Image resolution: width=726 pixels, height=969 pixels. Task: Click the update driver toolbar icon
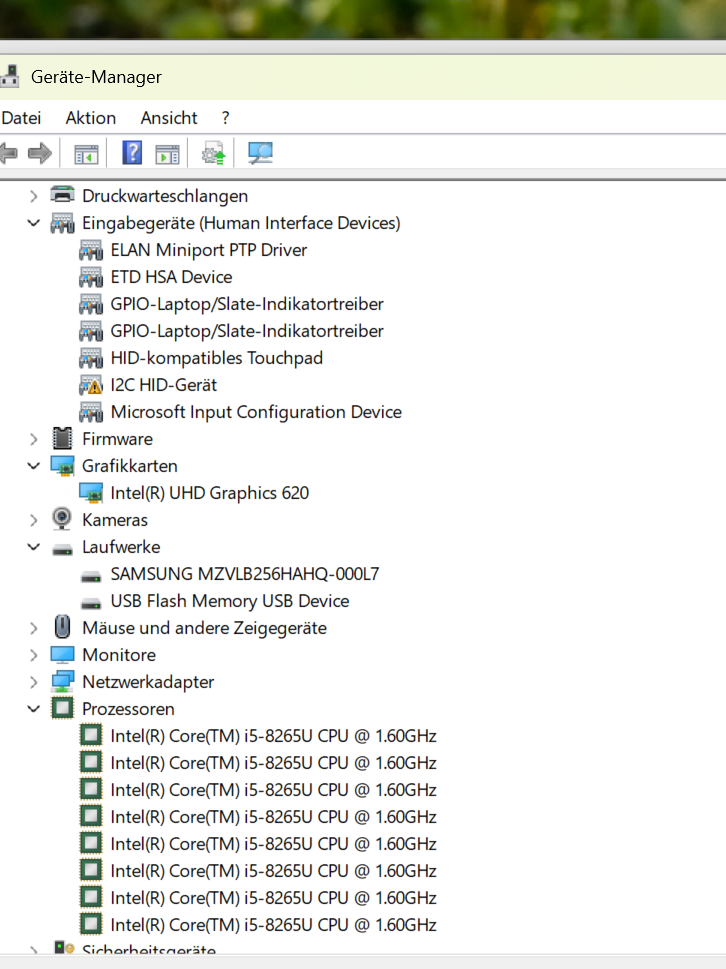click(x=214, y=153)
